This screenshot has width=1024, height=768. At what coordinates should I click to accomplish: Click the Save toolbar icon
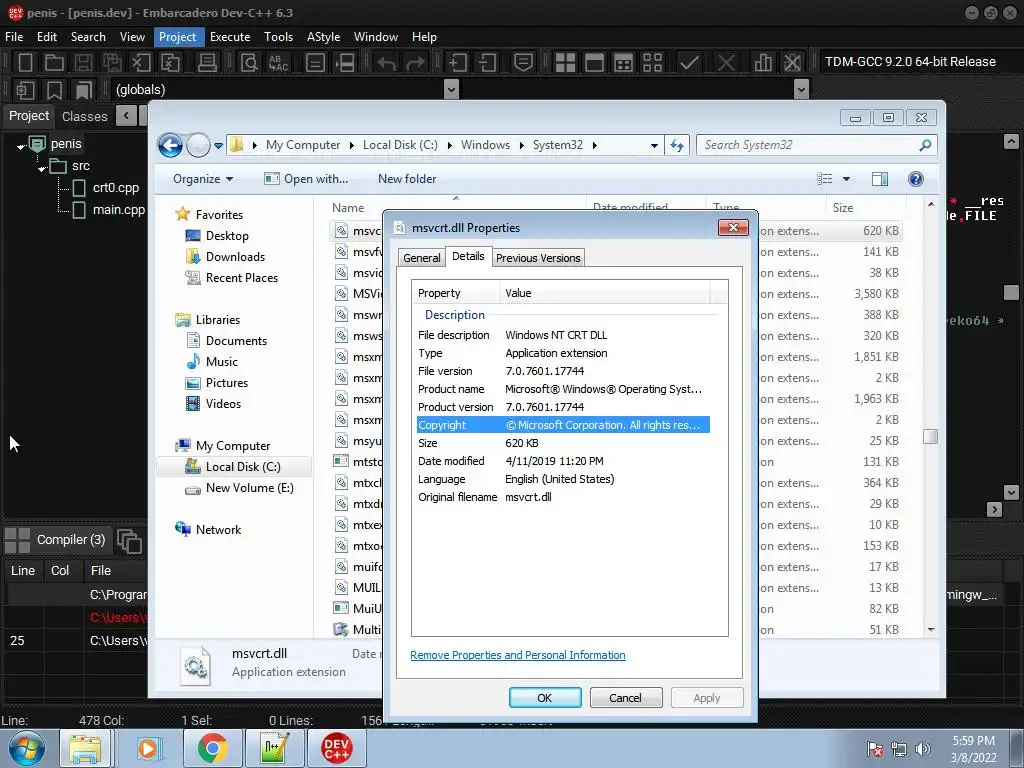point(83,62)
